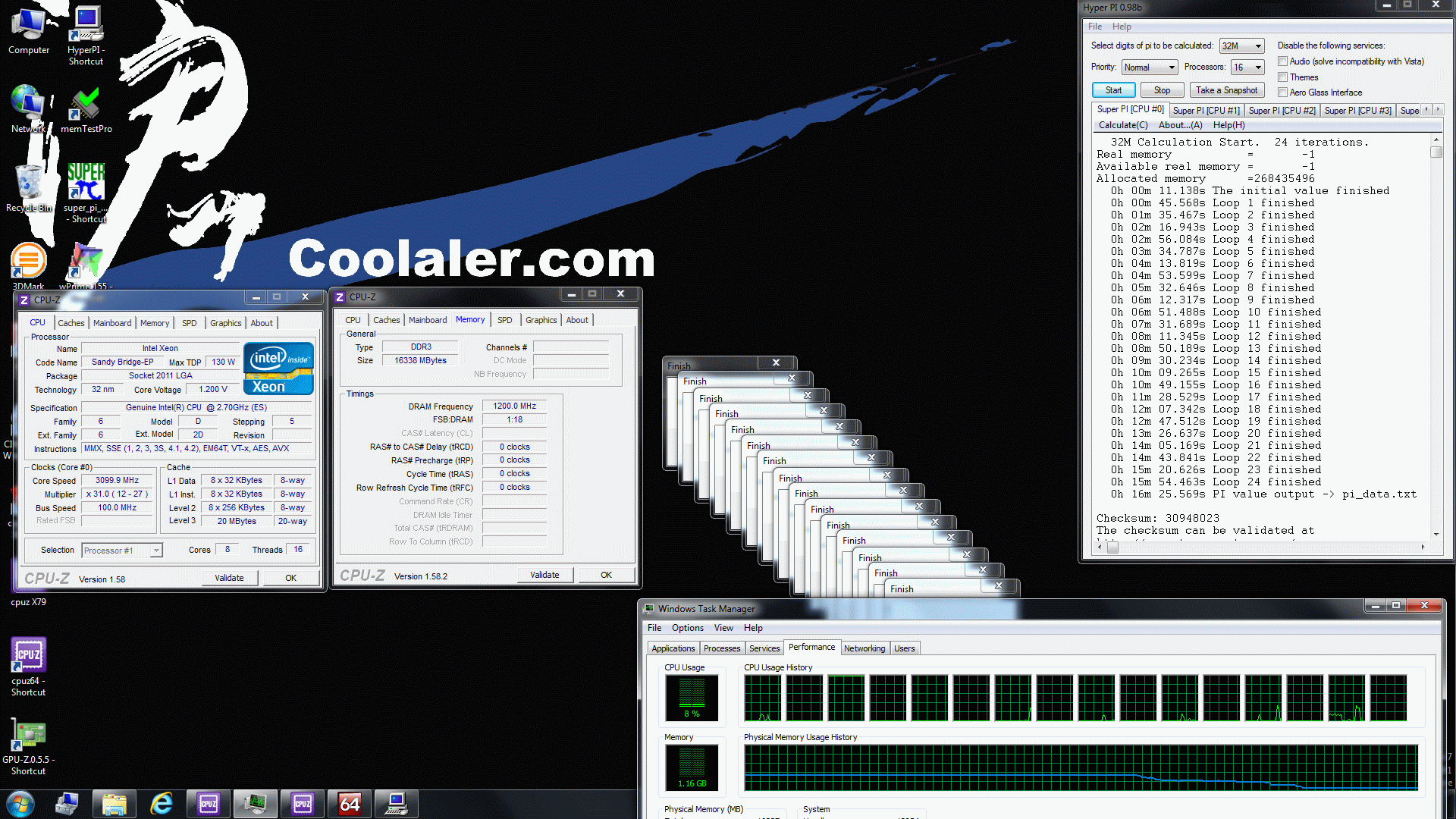Open Task Manager Options menu

coord(687,628)
